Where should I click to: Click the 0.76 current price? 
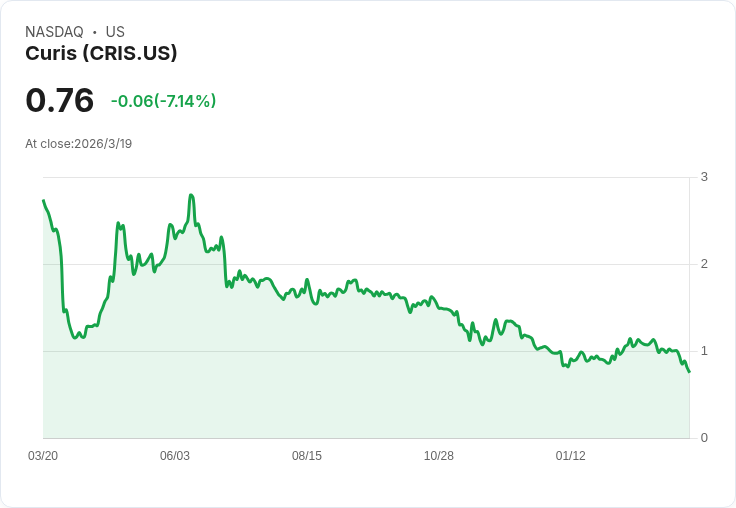pyautogui.click(x=59, y=100)
